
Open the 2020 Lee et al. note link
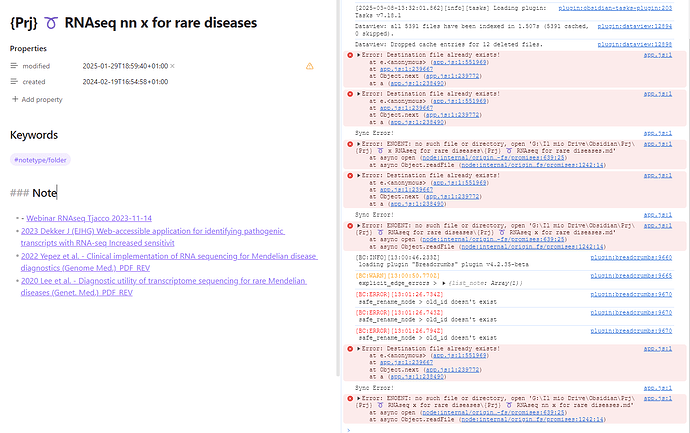[163, 286]
